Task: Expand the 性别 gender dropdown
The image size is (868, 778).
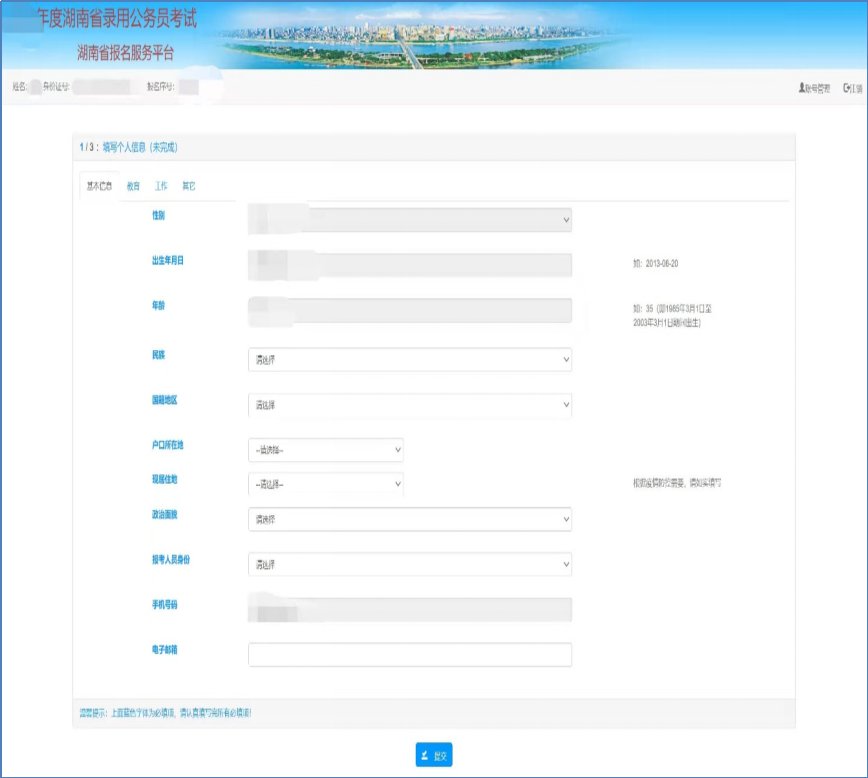Action: 409,219
